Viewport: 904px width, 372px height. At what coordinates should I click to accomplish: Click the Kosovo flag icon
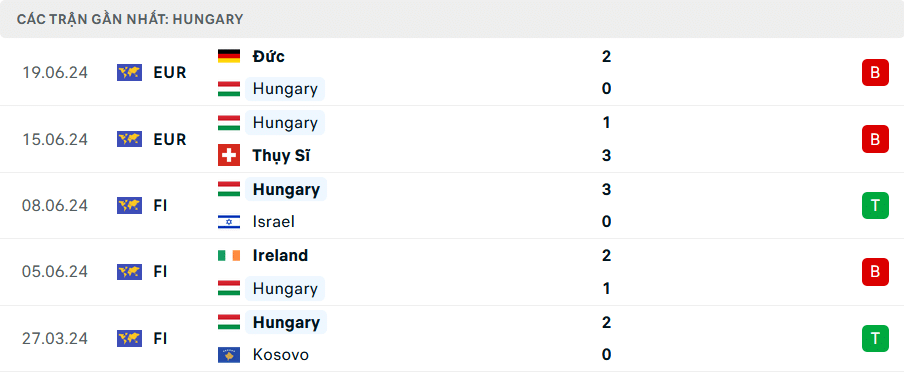click(x=229, y=355)
